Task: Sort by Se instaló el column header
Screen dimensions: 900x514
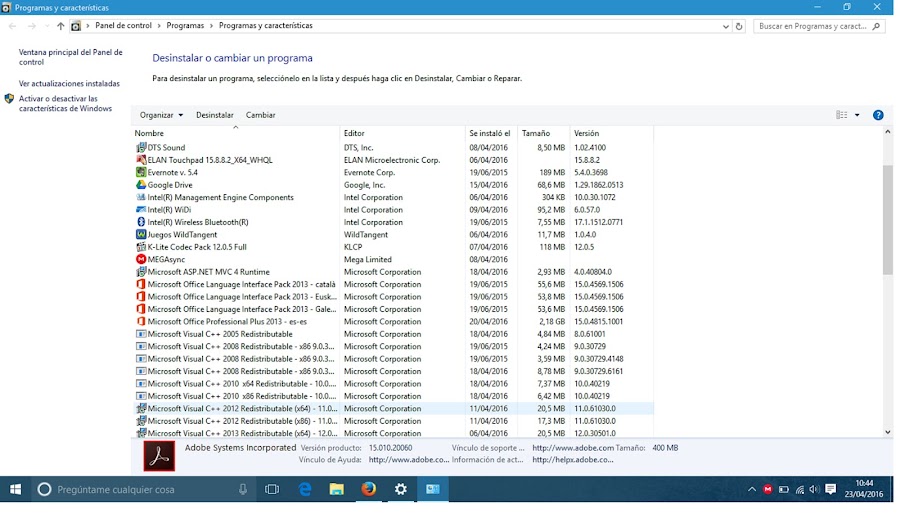Action: point(491,133)
